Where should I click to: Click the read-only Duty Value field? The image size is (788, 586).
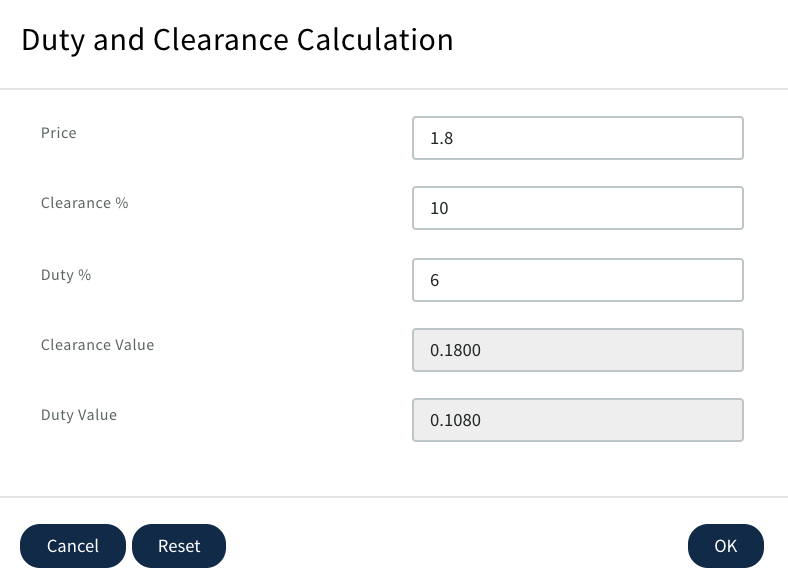(577, 420)
